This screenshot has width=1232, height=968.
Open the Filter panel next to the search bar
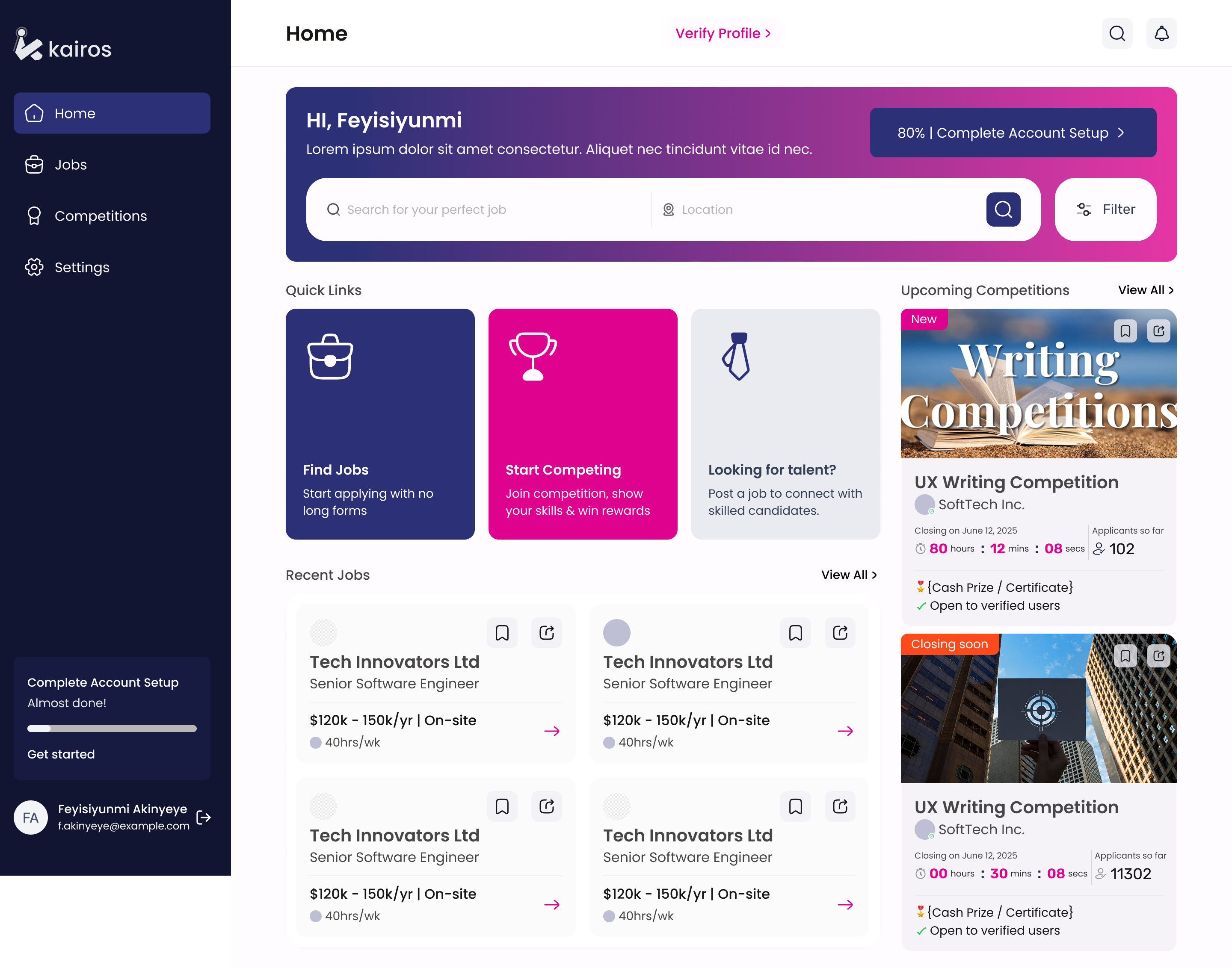[x=1105, y=209]
